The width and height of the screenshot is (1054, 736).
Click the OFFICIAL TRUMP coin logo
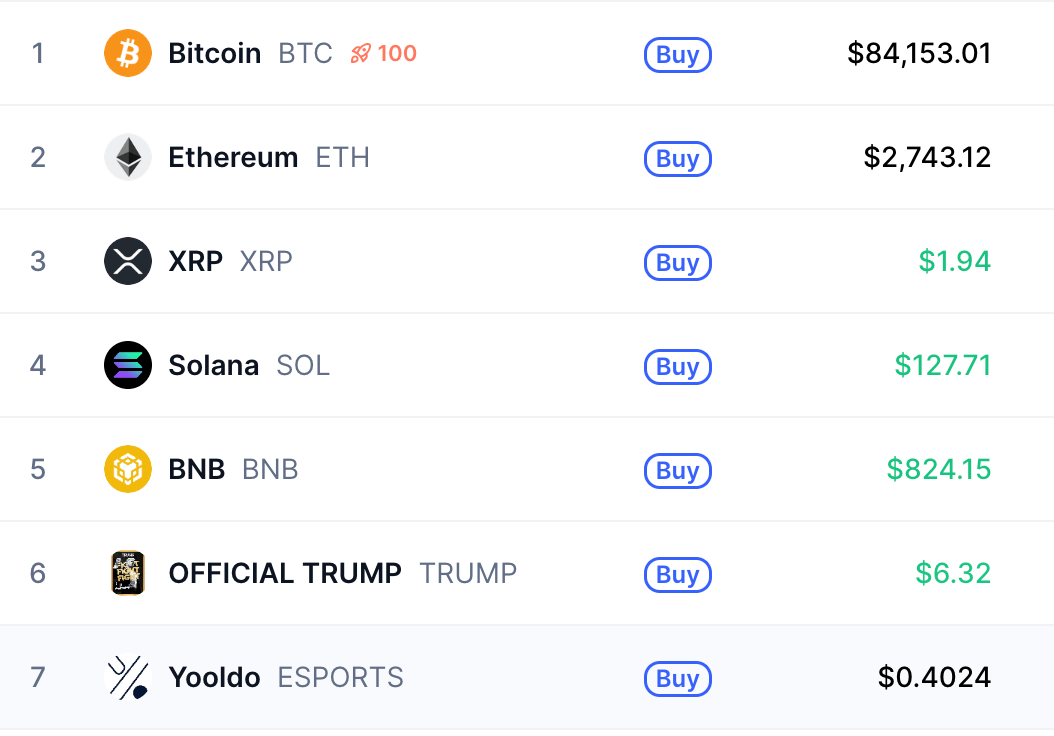click(x=128, y=573)
